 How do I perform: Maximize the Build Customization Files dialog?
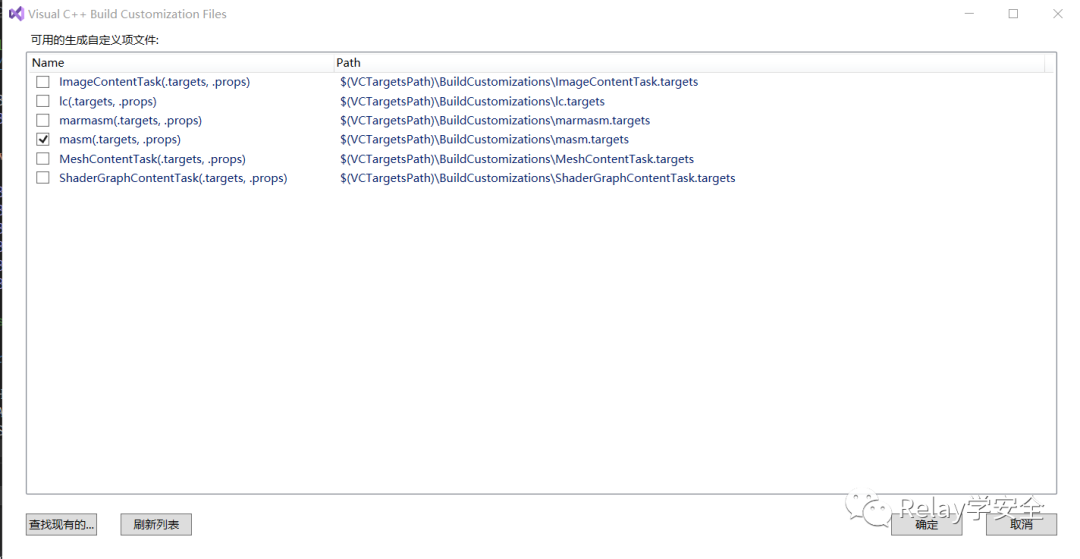[1013, 14]
